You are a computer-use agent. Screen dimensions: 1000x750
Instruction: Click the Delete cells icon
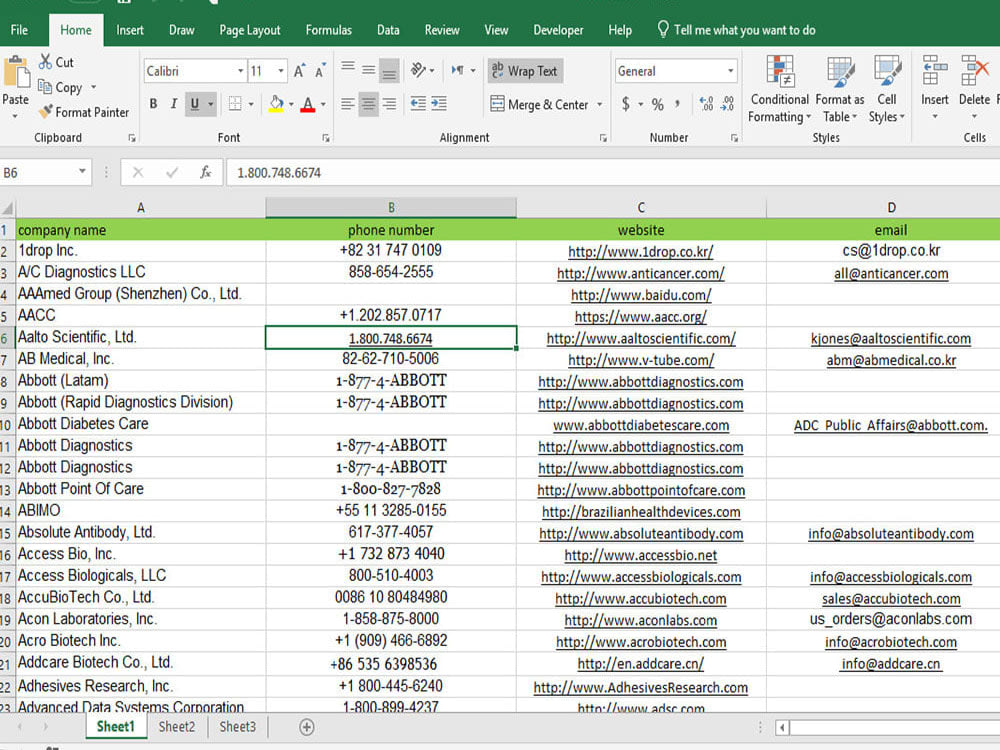click(974, 71)
